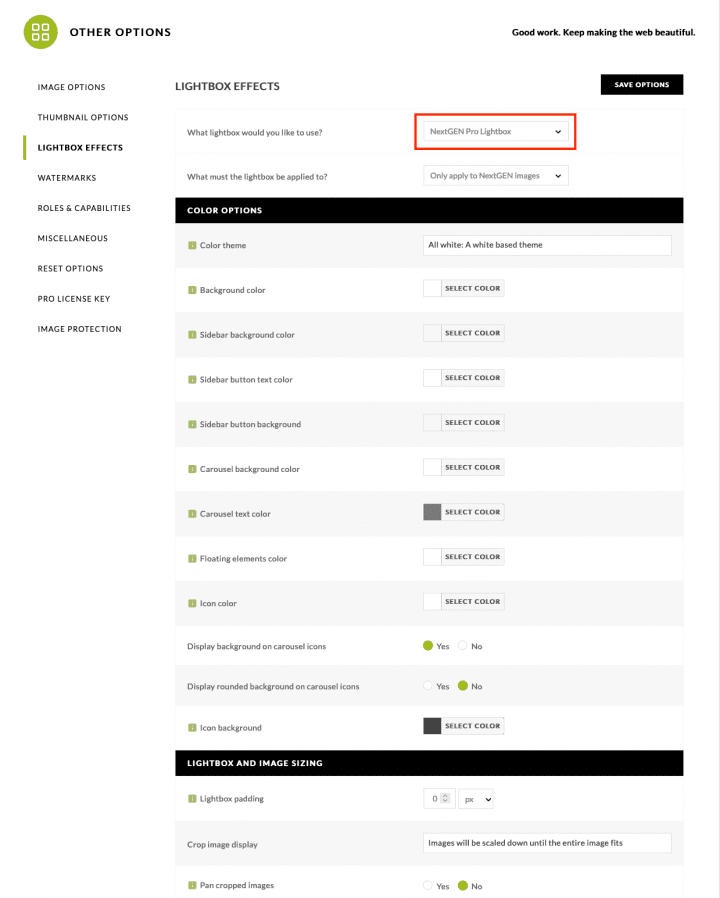This screenshot has height=898, width=720.
Task: Open the Pro License Key section
Action: coord(74,299)
